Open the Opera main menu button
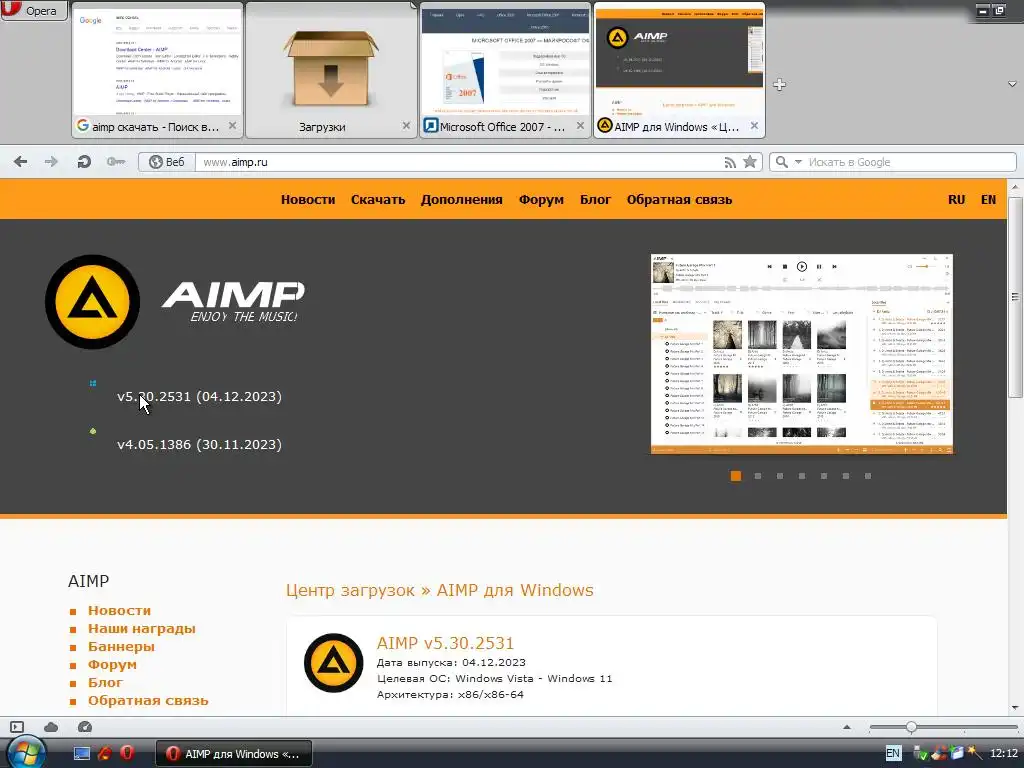Viewport: 1024px width, 768px height. click(34, 10)
